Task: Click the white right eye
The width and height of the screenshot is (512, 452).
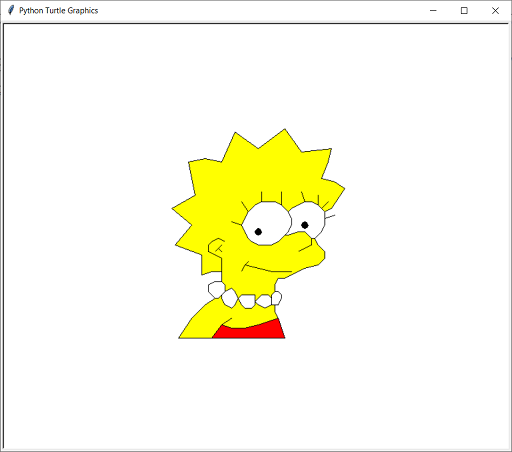Action: tap(308, 219)
